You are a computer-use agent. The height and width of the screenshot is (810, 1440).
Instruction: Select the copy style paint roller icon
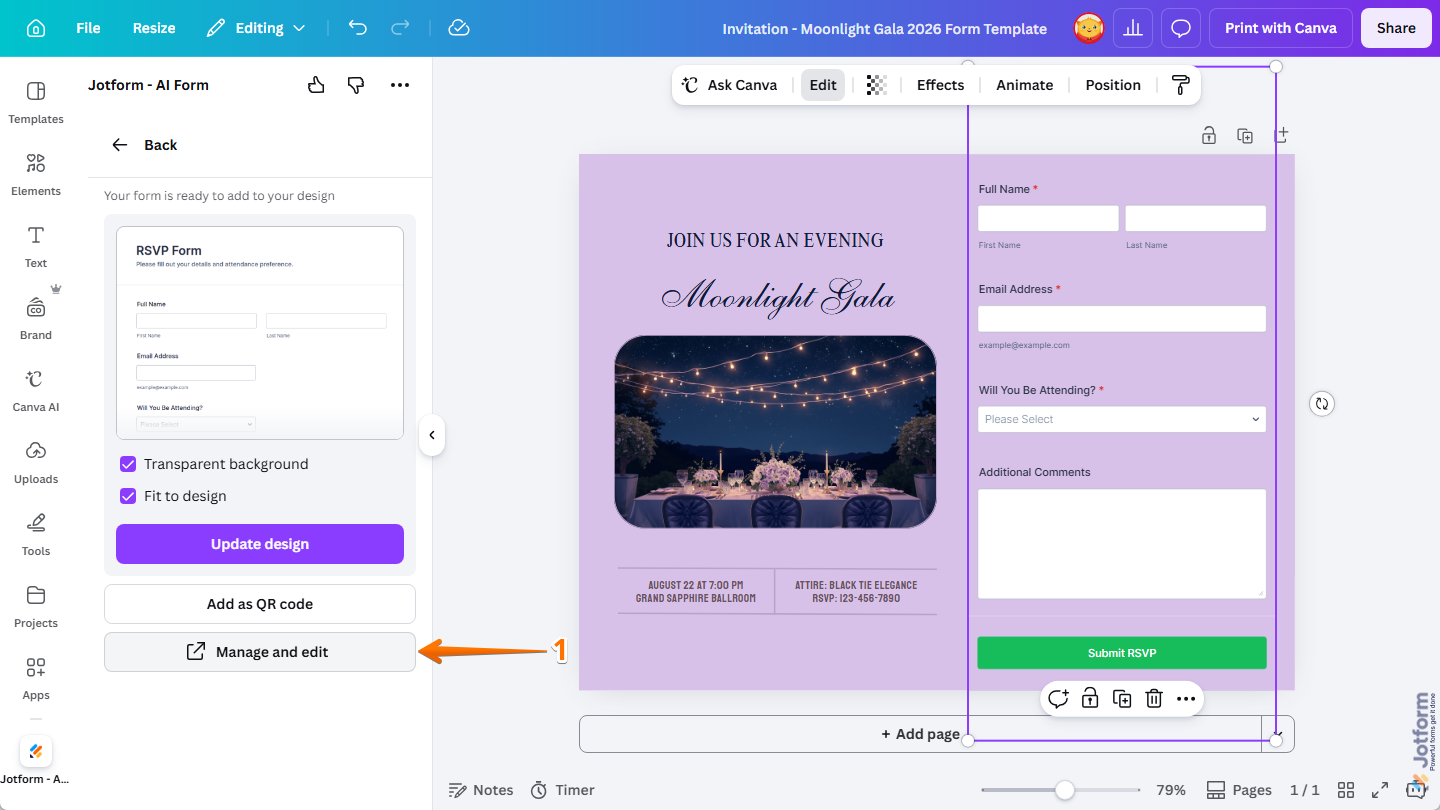coord(1181,85)
